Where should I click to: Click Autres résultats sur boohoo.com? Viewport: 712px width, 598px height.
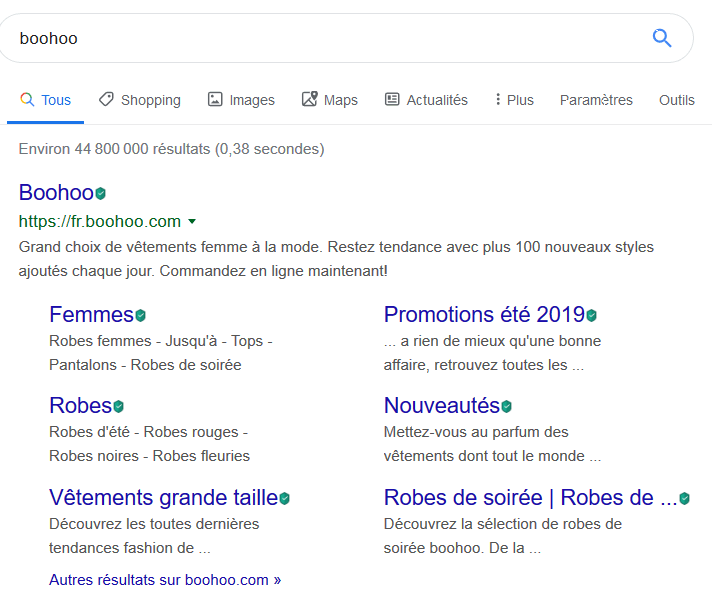coord(165,580)
